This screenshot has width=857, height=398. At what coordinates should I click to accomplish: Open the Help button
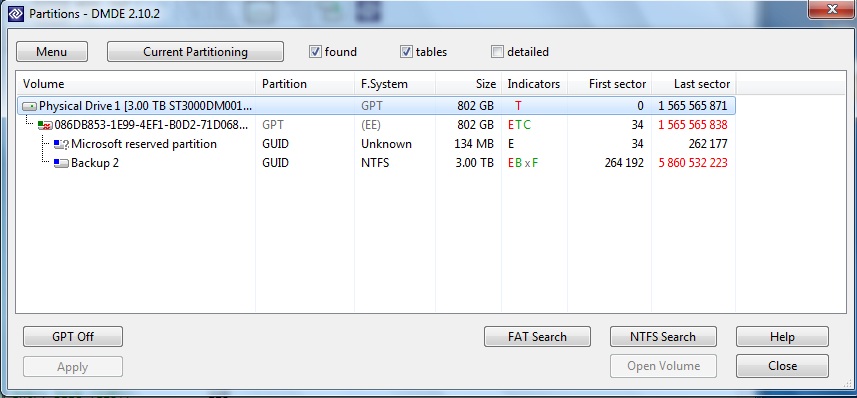click(x=782, y=337)
